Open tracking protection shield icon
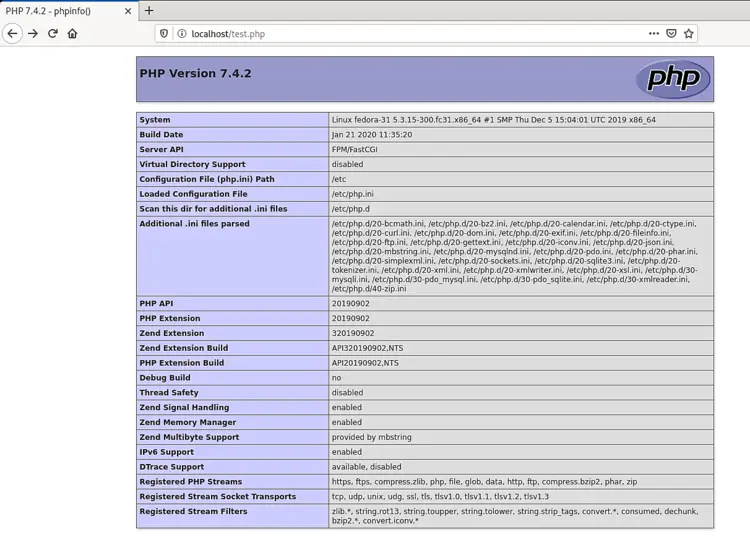750x537 pixels. click(x=164, y=34)
